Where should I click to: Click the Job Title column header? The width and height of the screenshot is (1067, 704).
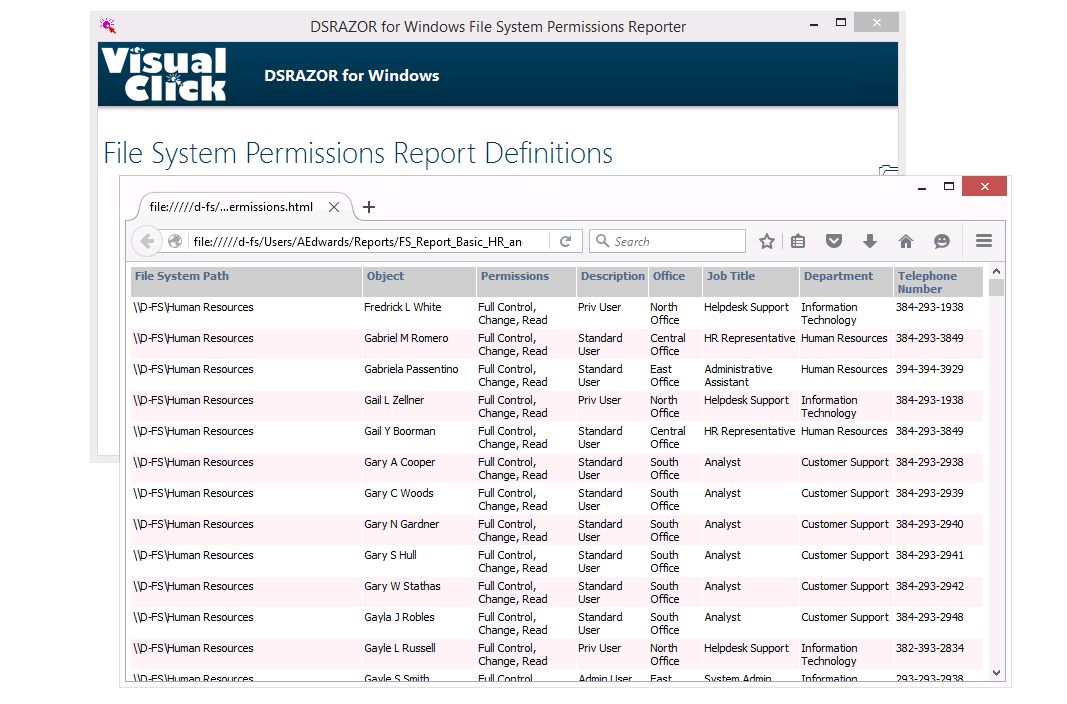coord(731,277)
